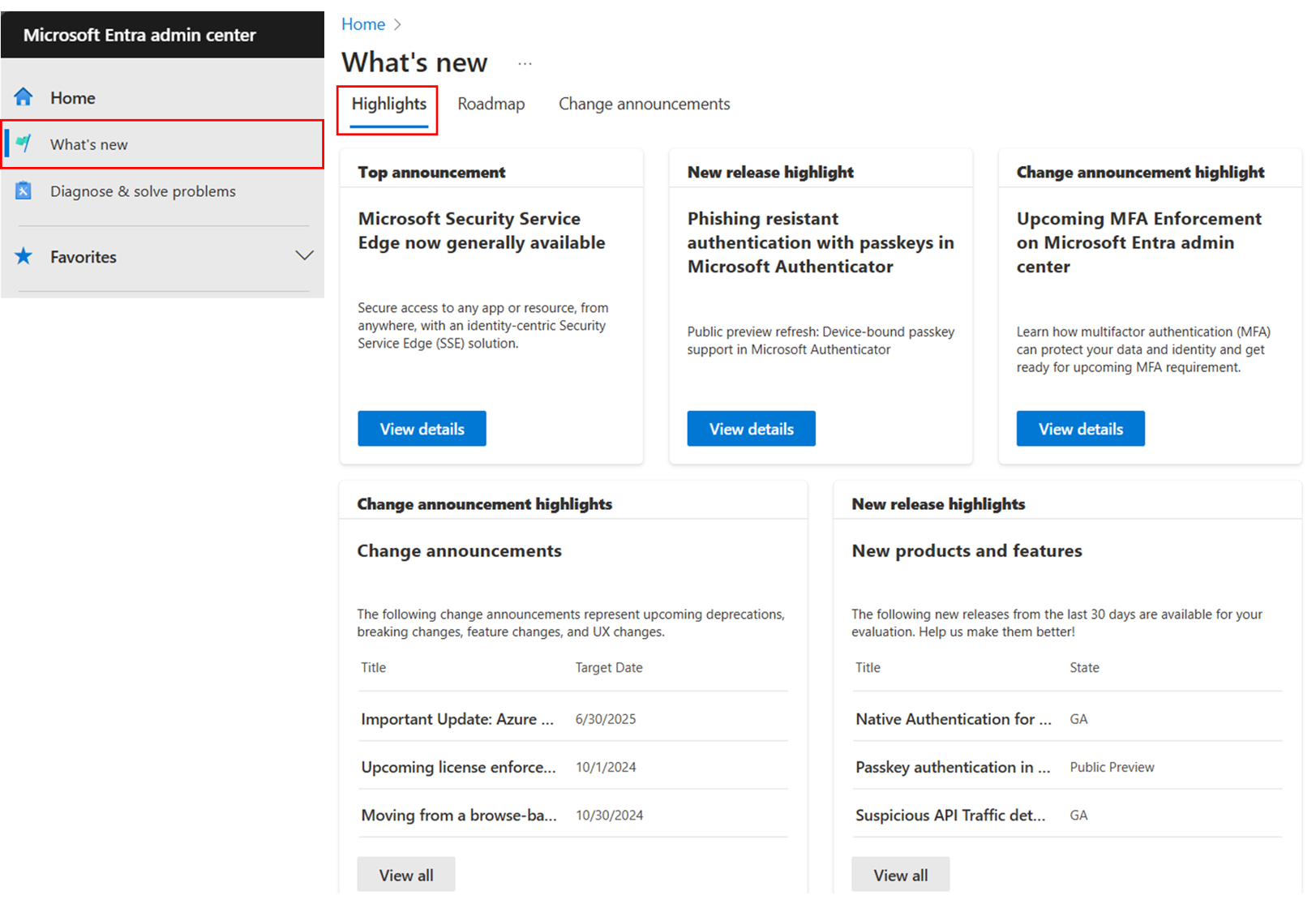Open 'Suspicious API Traffic det...' release
1316x912 pixels.
(x=950, y=815)
